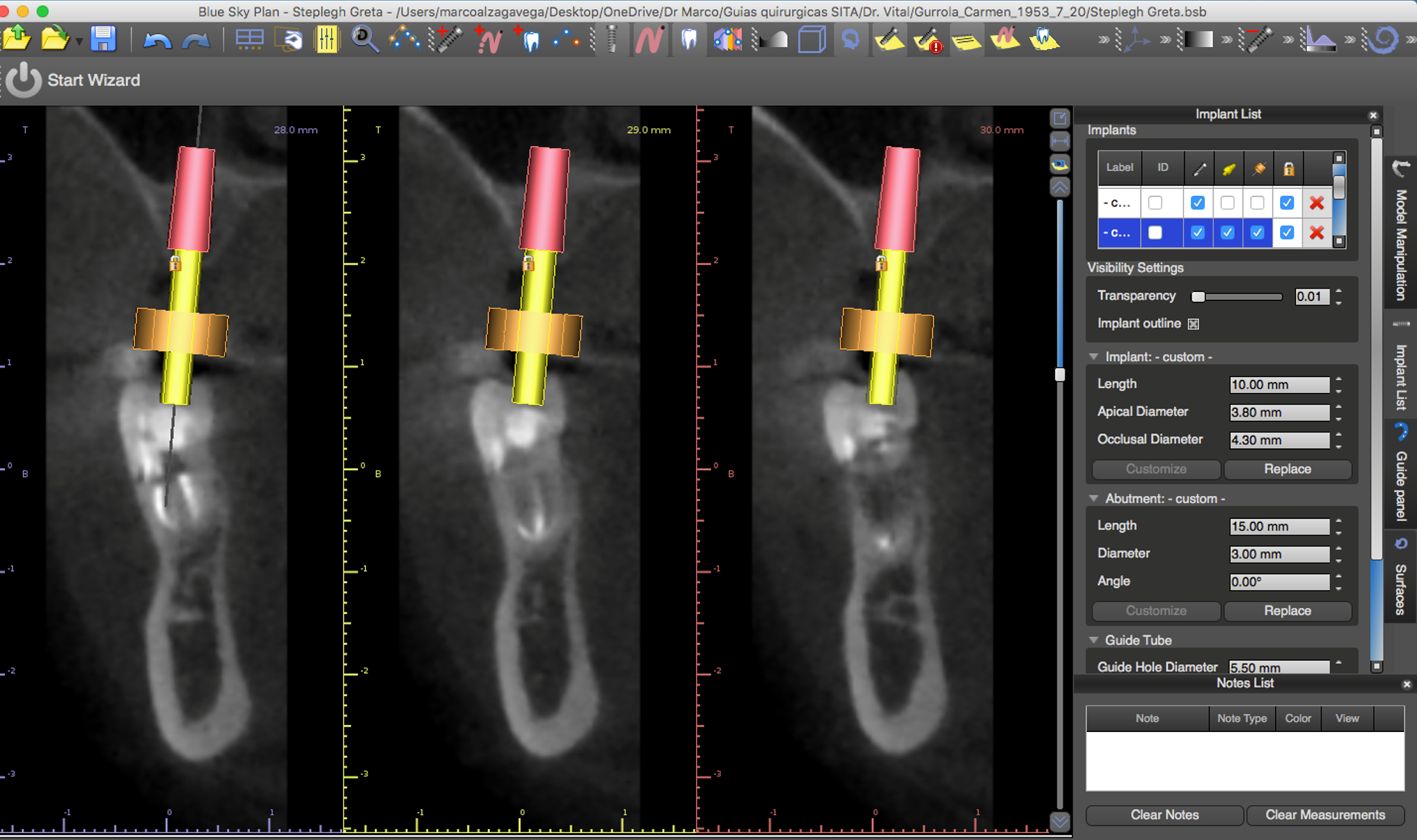Click the colored cross-sections icon
The image size is (1417, 840).
[x=727, y=39]
